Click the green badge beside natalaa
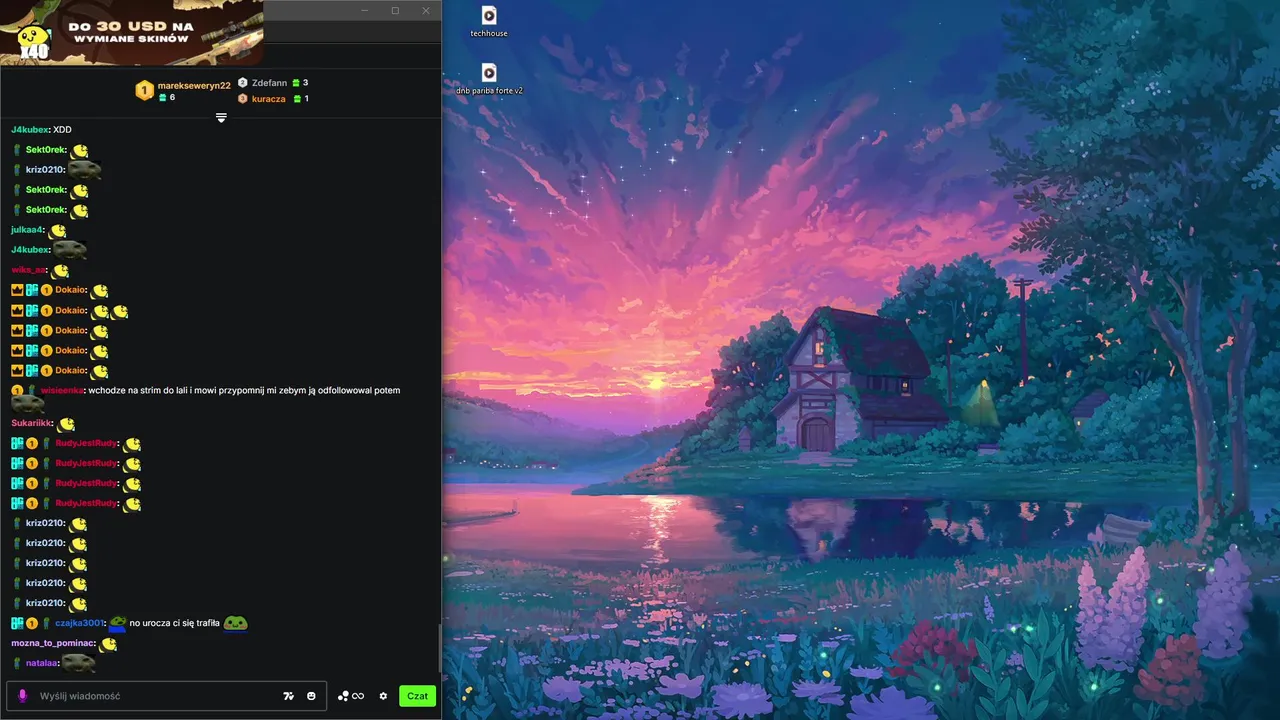Image resolution: width=1280 pixels, height=720 pixels. click(x=17, y=663)
